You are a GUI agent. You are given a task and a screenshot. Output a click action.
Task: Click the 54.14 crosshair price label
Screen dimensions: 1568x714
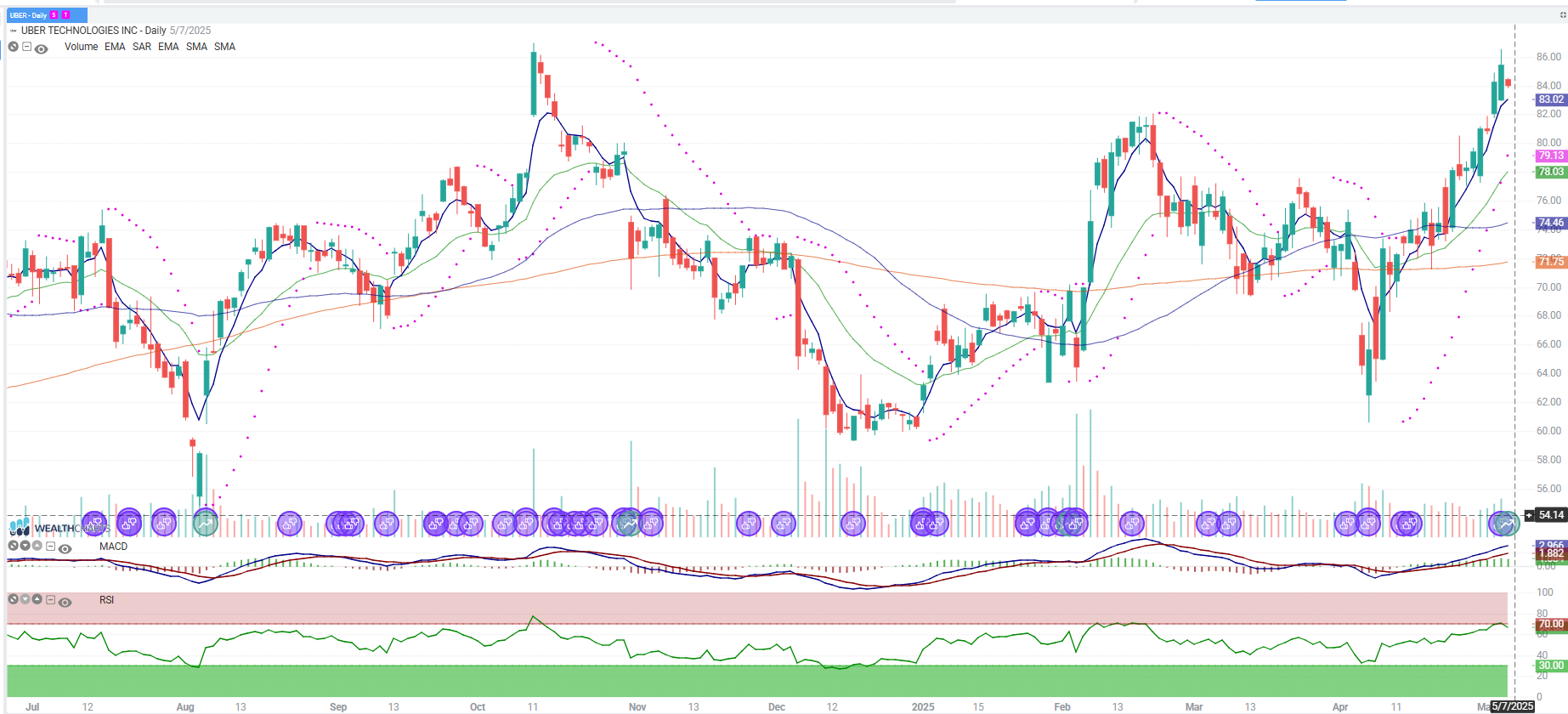pos(1551,515)
